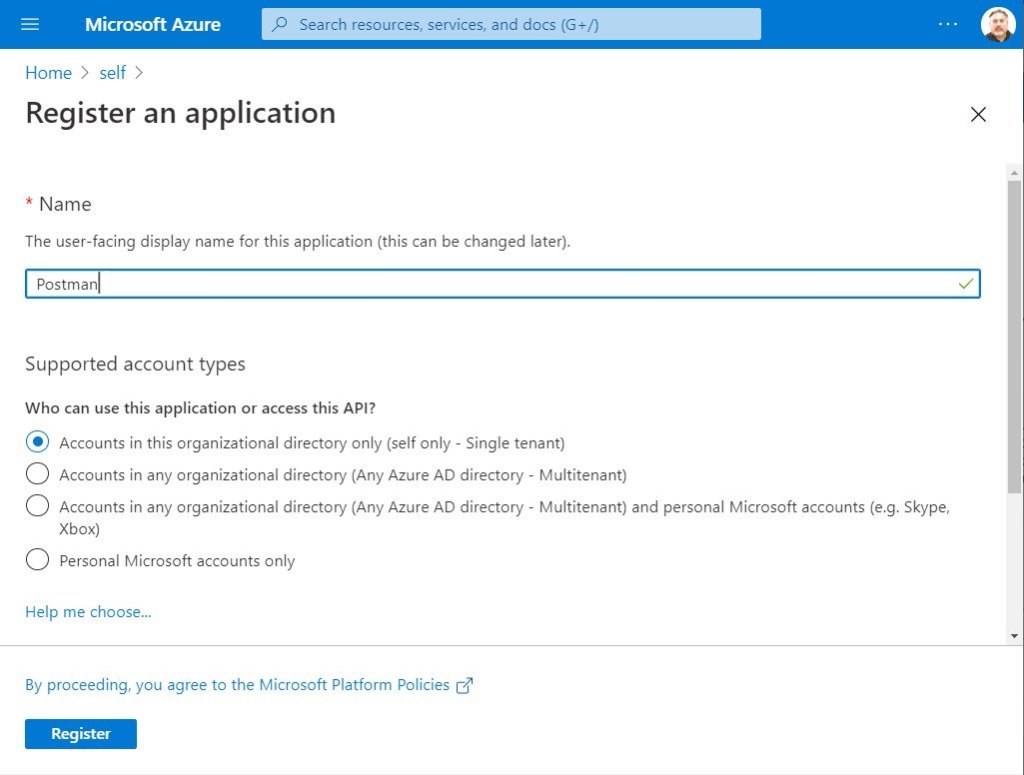Select Multitenant and personal Microsoft accounts
Screen dimensions: 1024x775
(37, 506)
